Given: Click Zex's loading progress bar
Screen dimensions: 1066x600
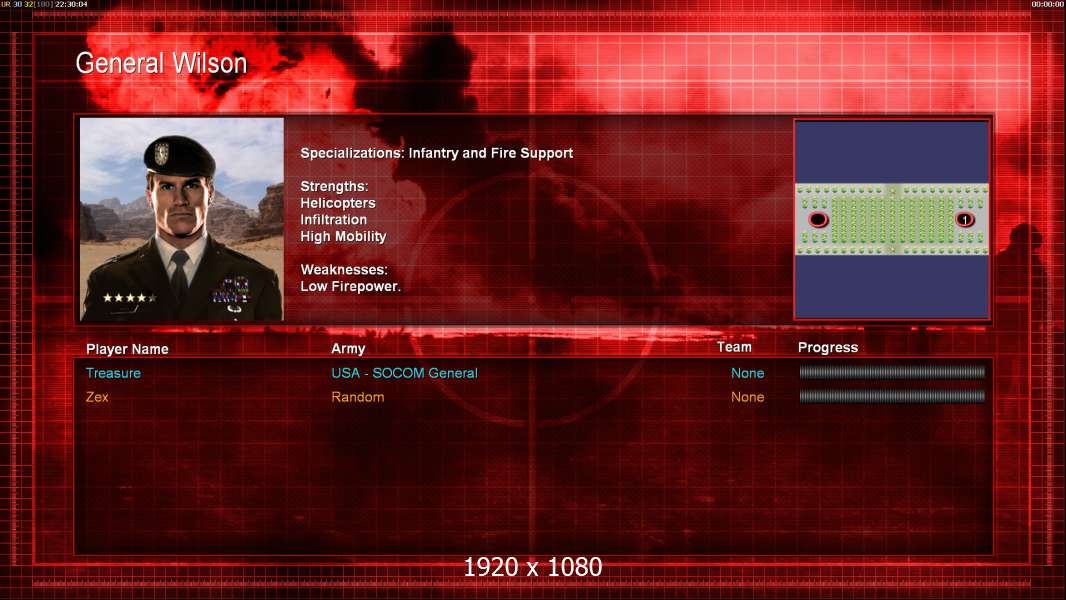Looking at the screenshot, I should [x=892, y=396].
